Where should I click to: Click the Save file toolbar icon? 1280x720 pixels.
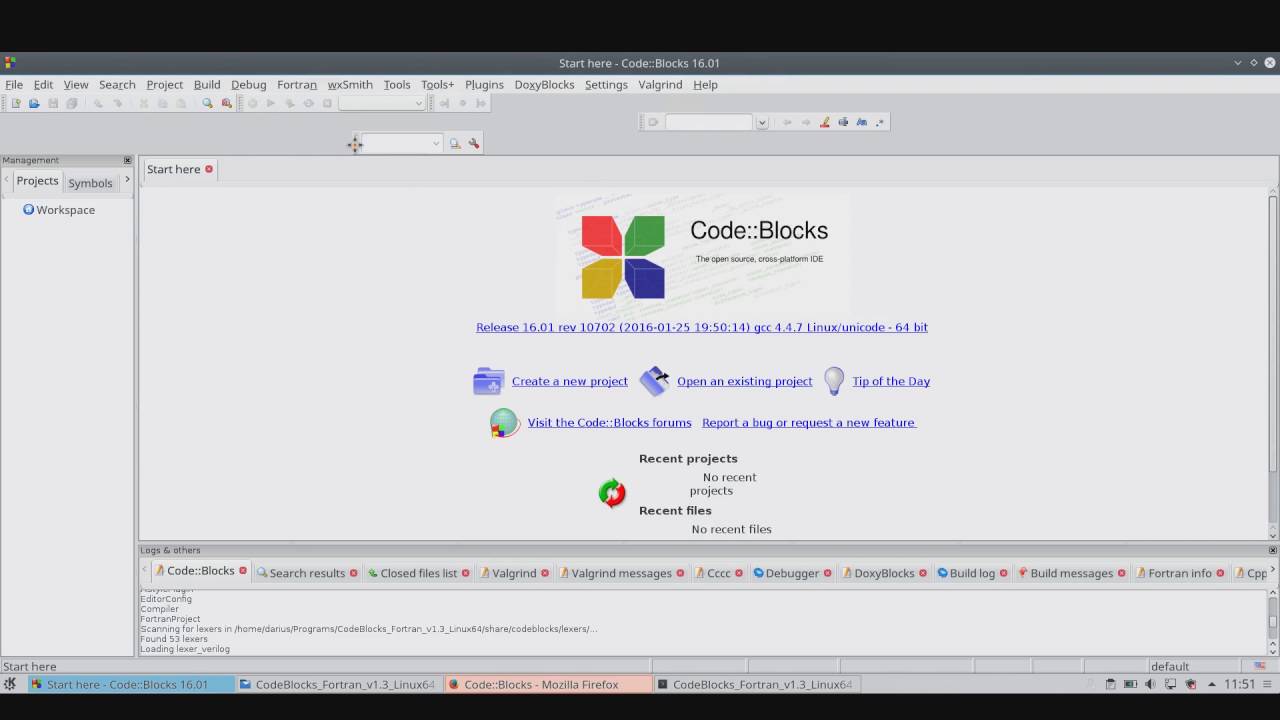[x=53, y=103]
